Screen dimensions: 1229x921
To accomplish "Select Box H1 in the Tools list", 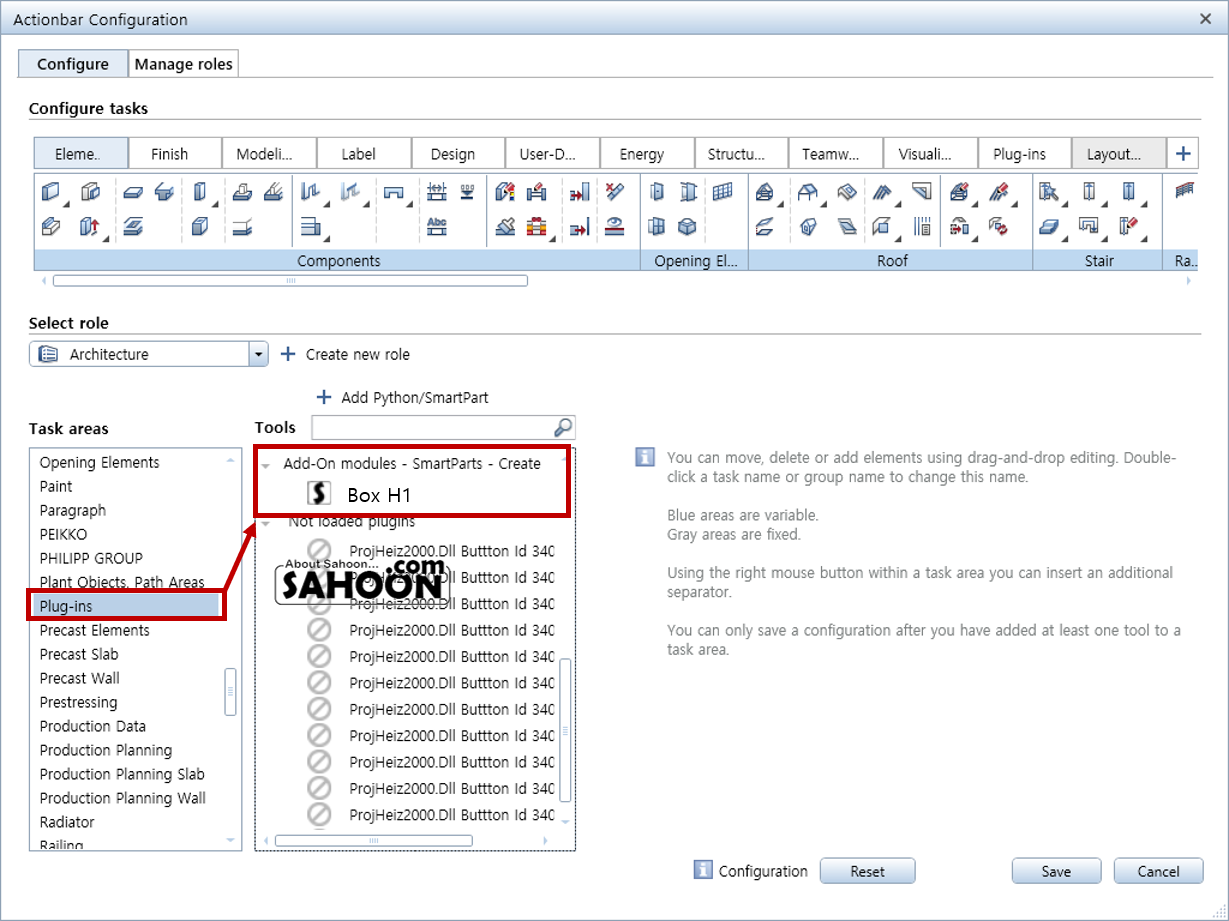I will [x=379, y=494].
